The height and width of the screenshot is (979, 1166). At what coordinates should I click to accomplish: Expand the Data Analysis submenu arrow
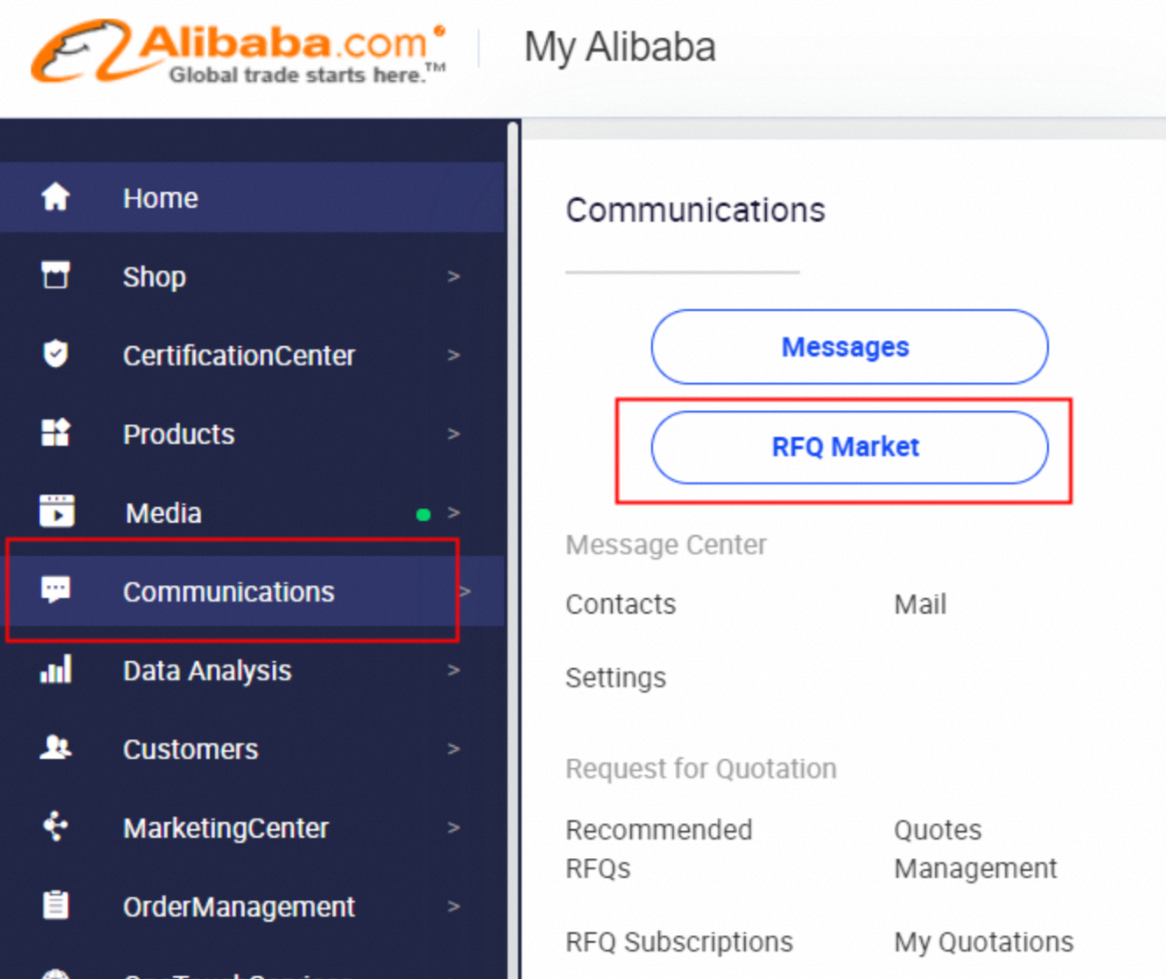coord(454,670)
